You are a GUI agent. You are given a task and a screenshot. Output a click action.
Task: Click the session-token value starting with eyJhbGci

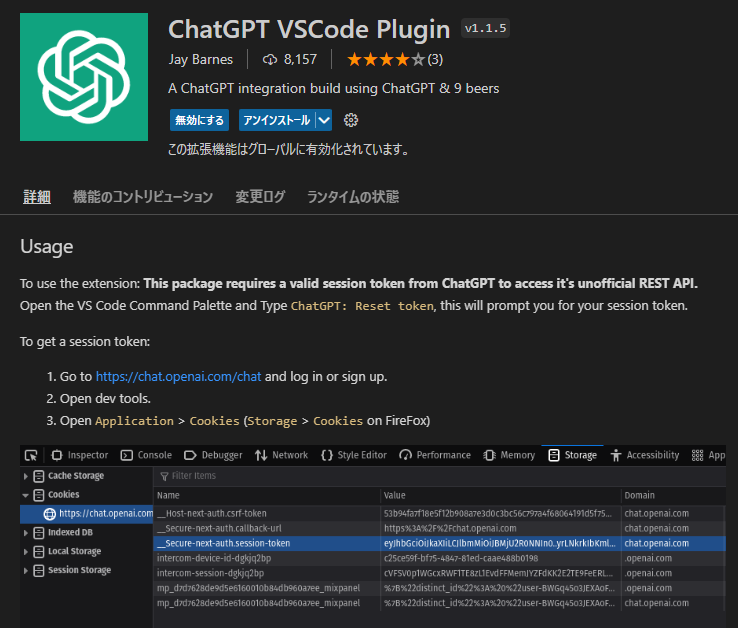(x=500, y=543)
